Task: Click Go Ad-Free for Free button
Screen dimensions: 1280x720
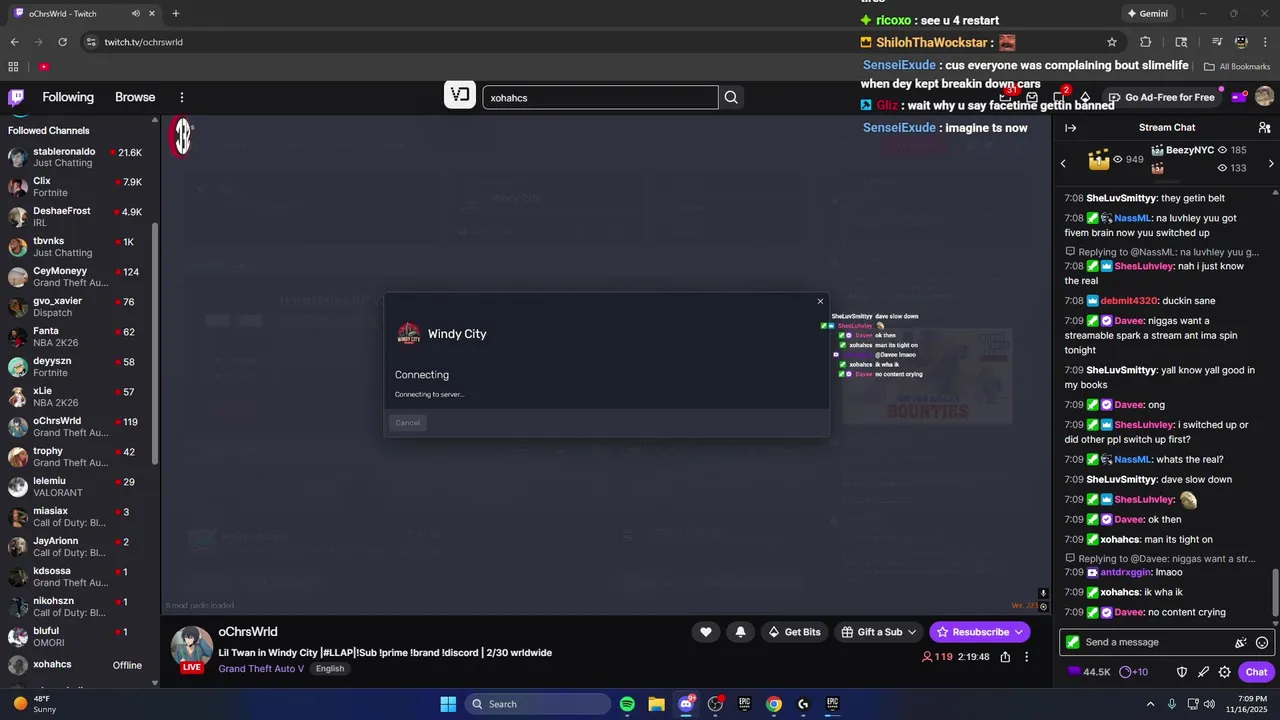Action: [1161, 97]
